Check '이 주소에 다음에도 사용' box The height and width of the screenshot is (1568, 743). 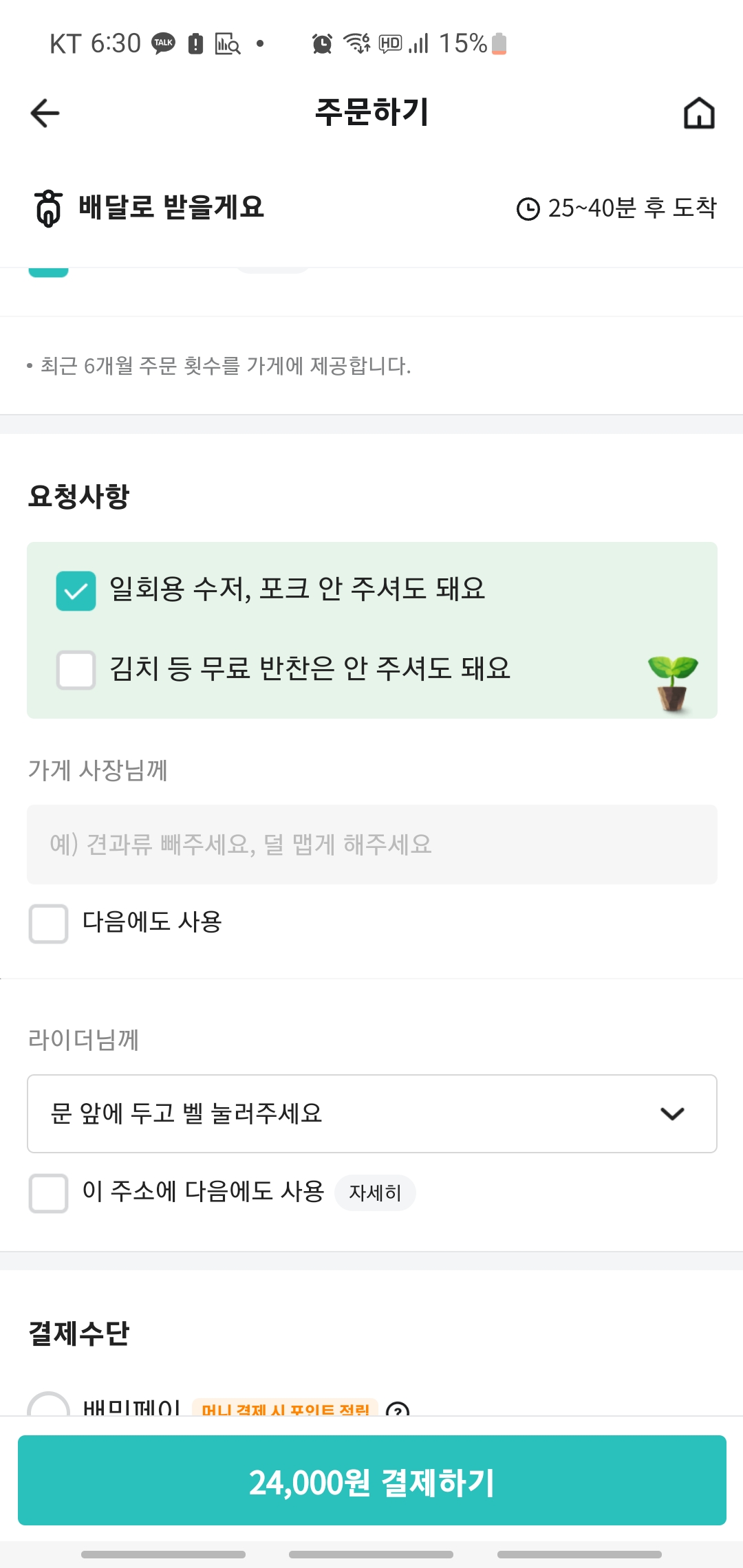tap(48, 1193)
